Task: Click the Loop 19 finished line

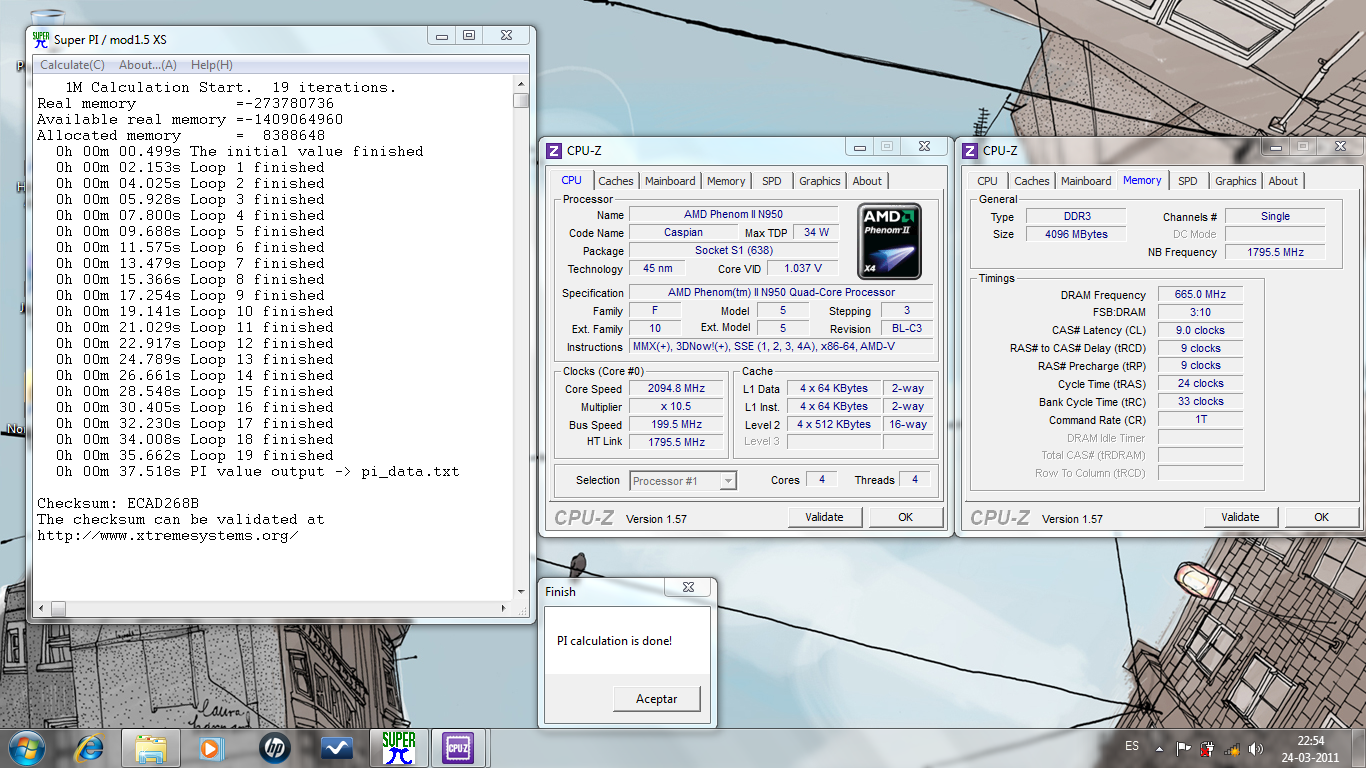Action: point(195,455)
